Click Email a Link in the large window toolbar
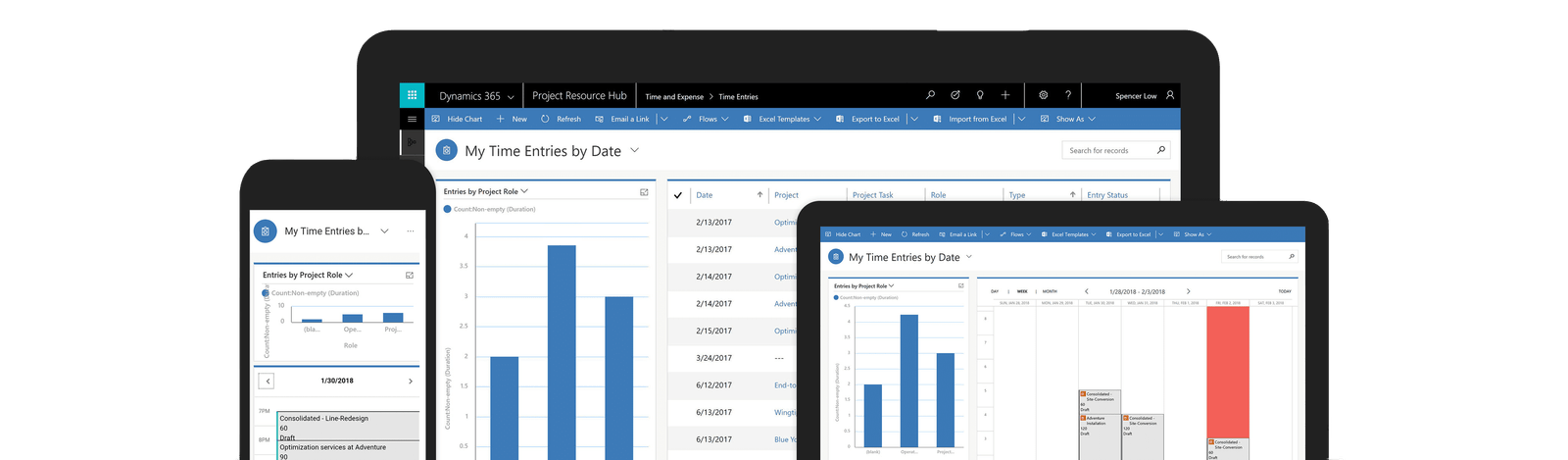The height and width of the screenshot is (460, 1568). pos(622,119)
